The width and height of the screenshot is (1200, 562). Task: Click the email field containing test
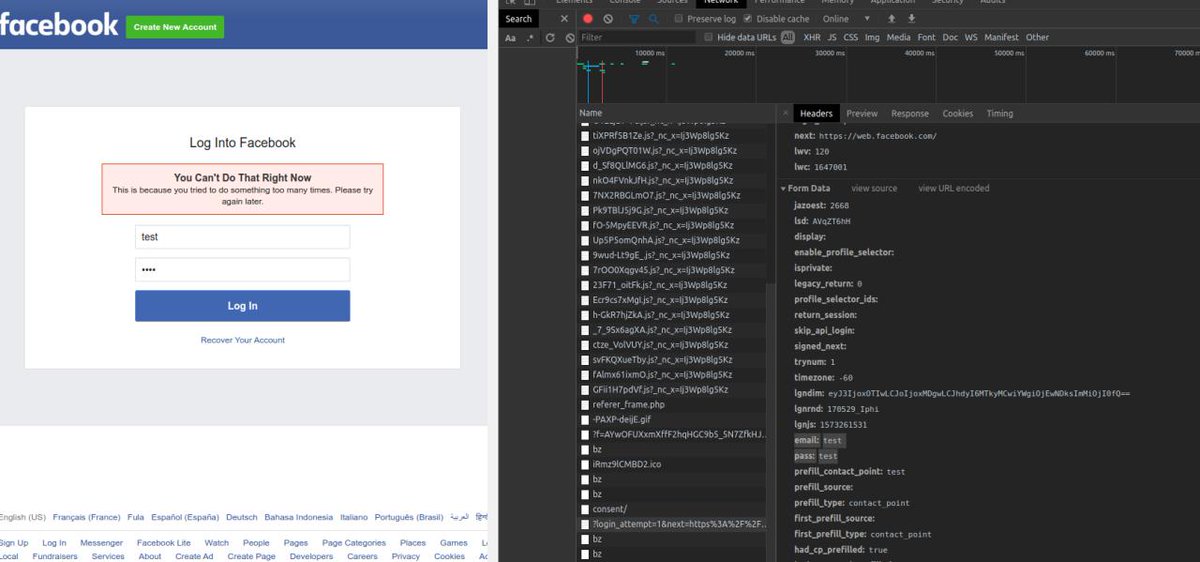pyautogui.click(x=242, y=237)
